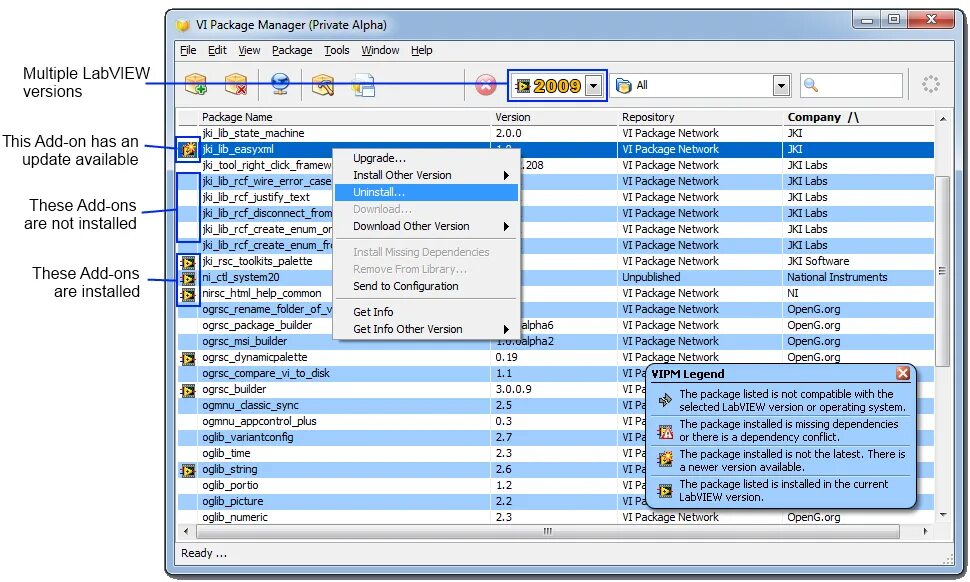Choose Uninstall... from the context menu
970x582 pixels.
(x=426, y=192)
